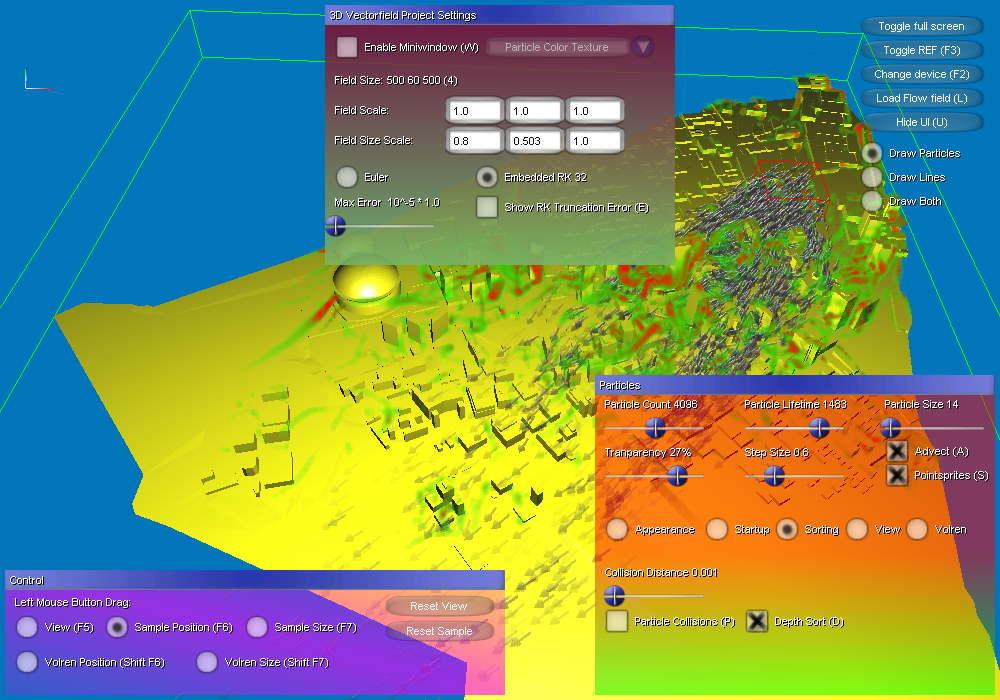1000x700 pixels.
Task: Click the Max Error slider handle
Action: coord(336,226)
